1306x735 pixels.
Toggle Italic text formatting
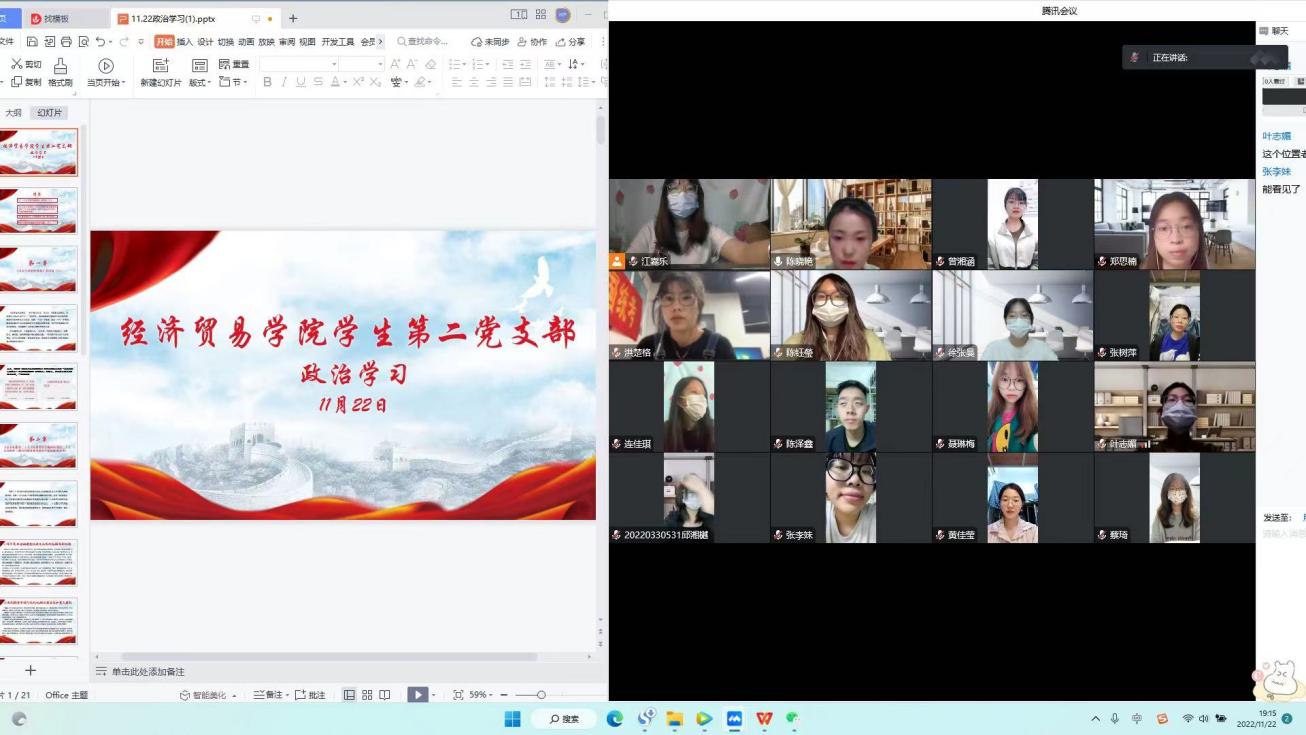(284, 82)
